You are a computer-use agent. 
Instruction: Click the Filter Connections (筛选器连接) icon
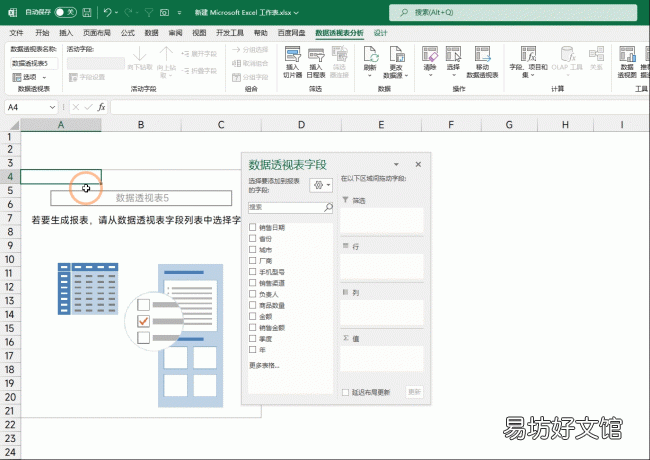tap(340, 54)
